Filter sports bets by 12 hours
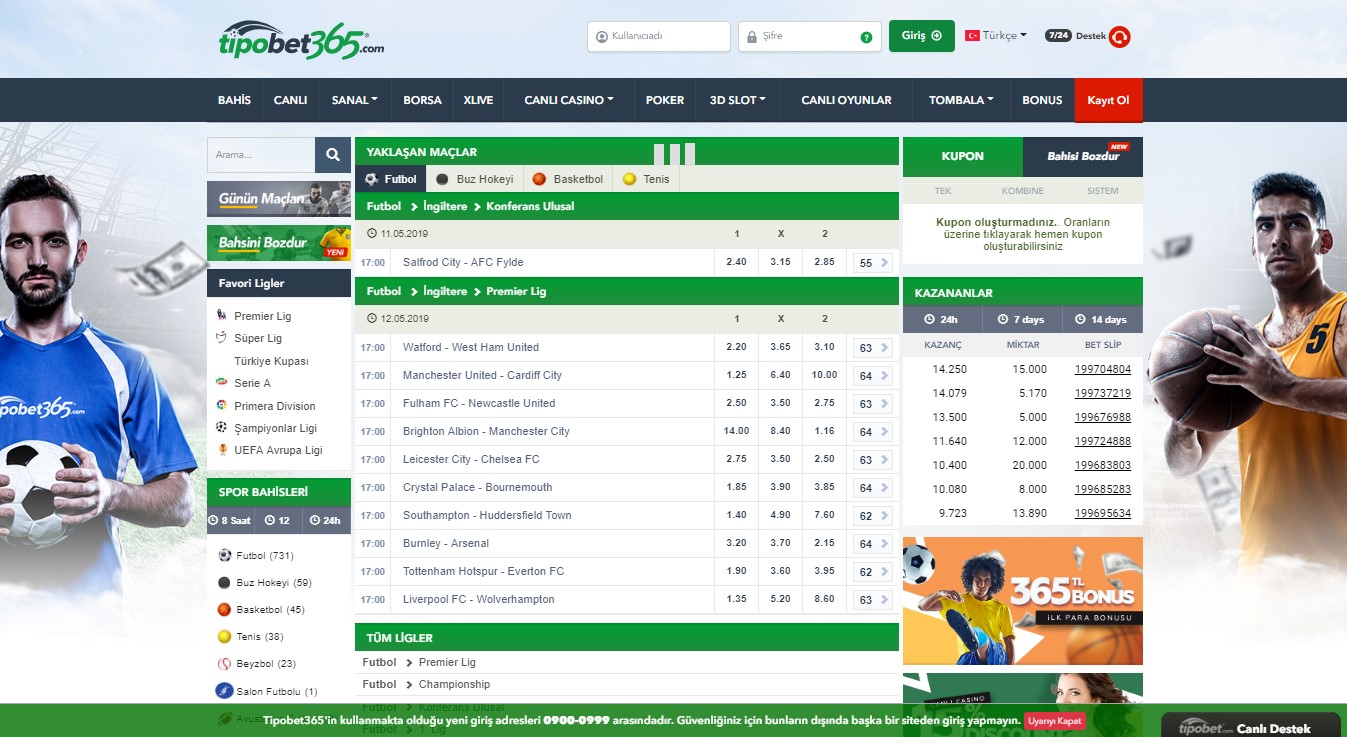 [x=279, y=520]
